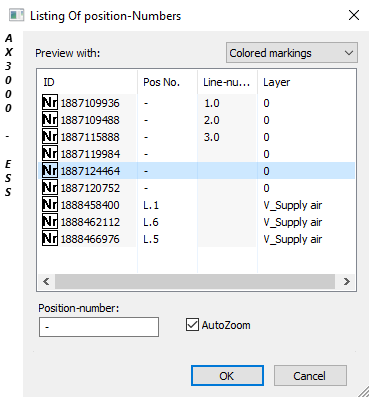Viewport: 370px width, 398px height.
Task: Select row with ID 1887109936
Action: pos(196,103)
